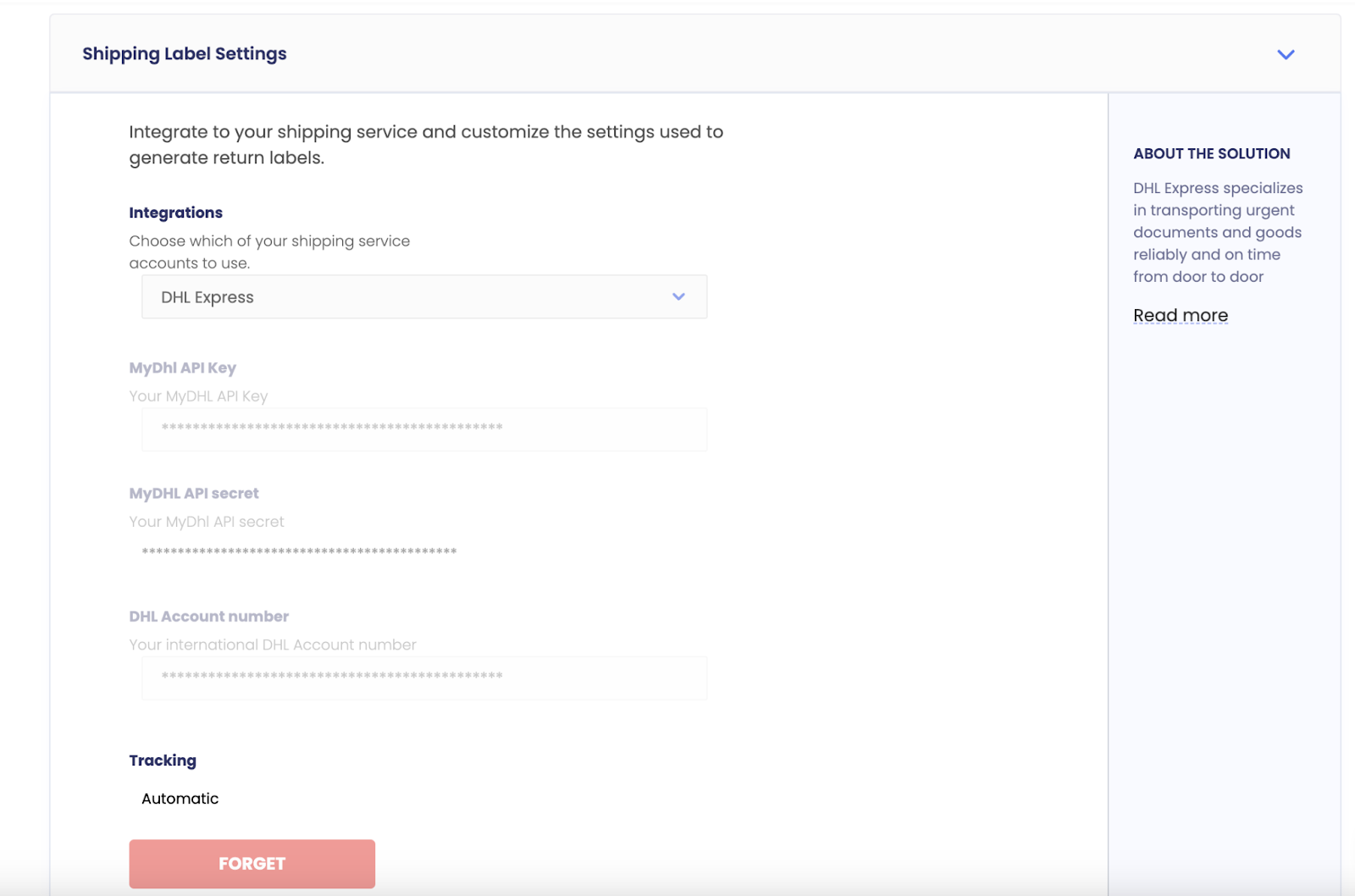Click the 'Your international DHL Account number' hint
Screen dimensions: 1355x896
[272, 644]
